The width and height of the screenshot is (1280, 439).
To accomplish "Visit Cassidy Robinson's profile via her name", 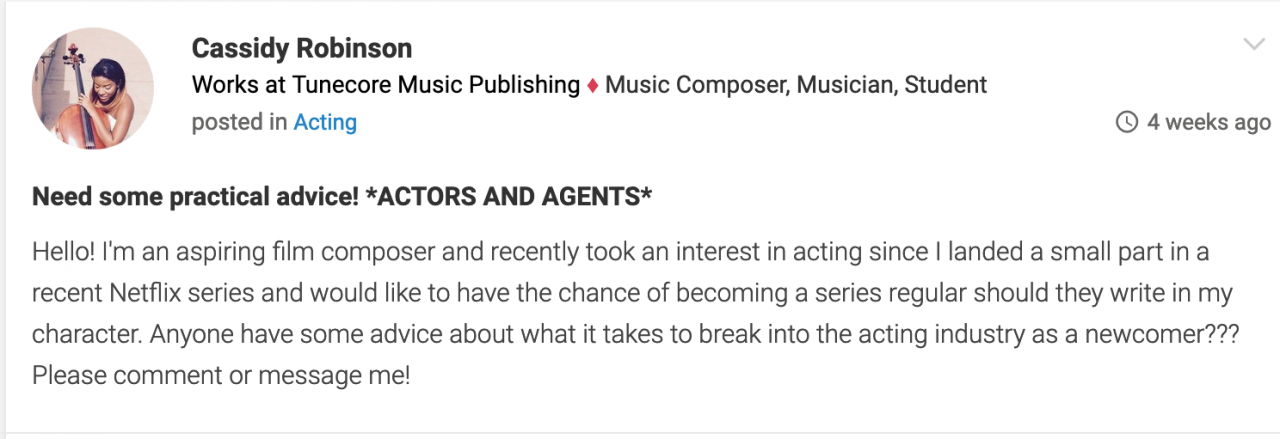I will tap(302, 48).
